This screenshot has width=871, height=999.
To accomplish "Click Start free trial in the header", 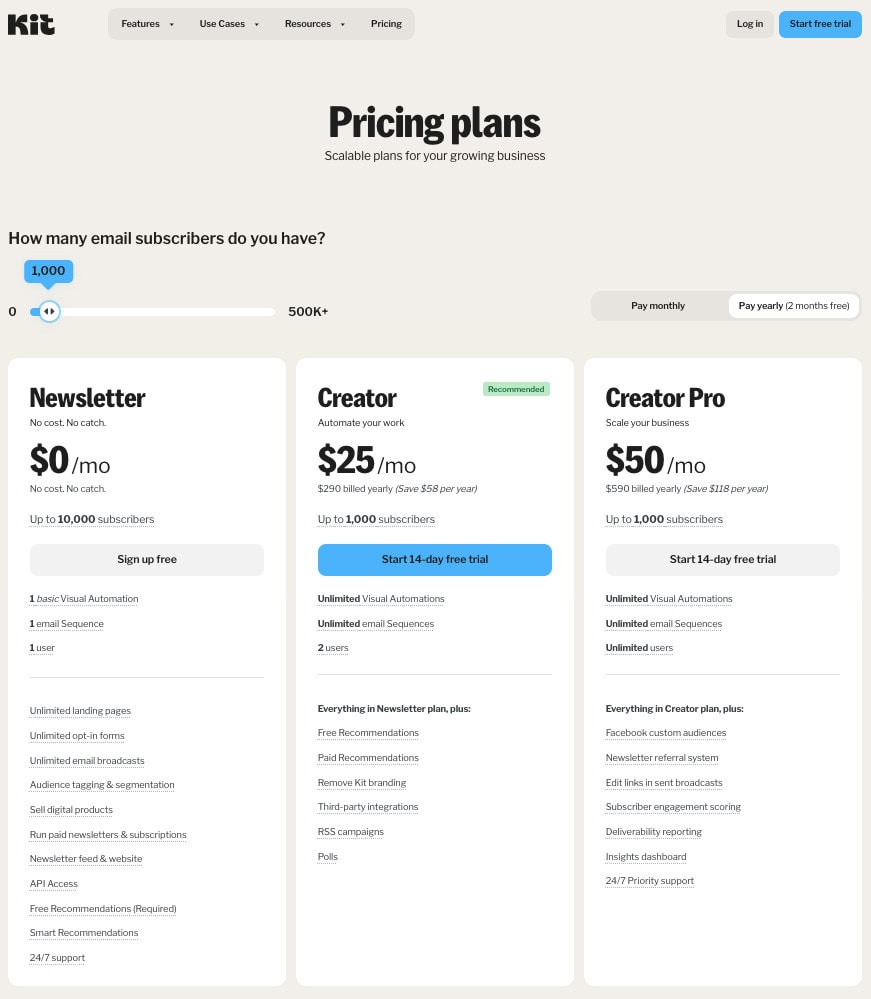I will (820, 24).
